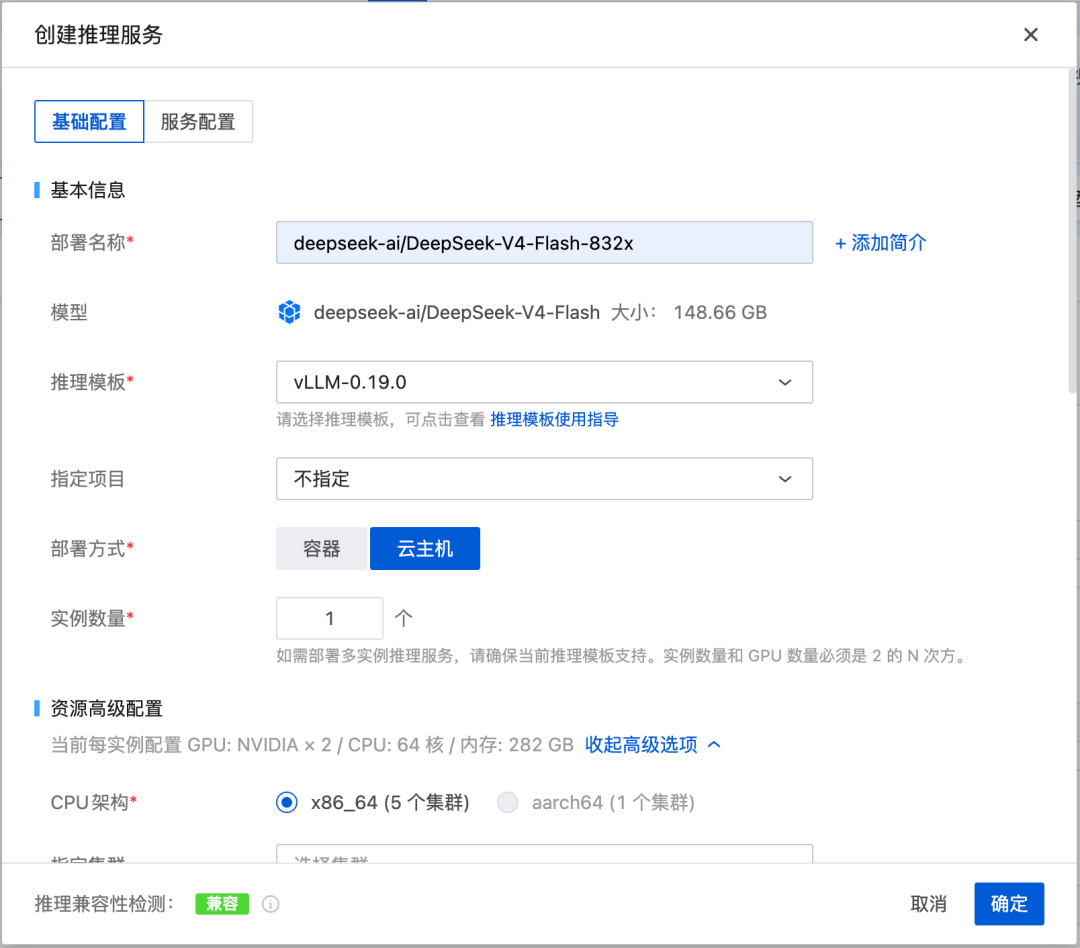Select 云主机 as the deployment method

coord(424,548)
